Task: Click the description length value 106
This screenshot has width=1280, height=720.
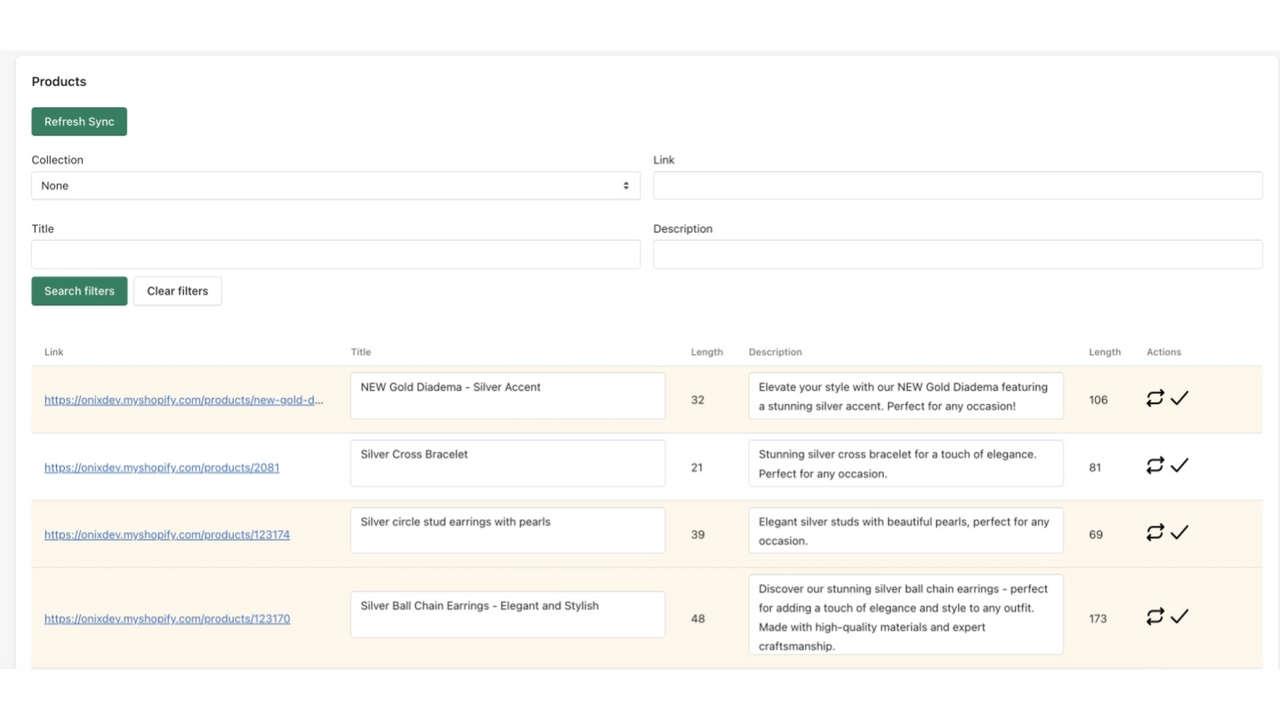Action: 1098,400
